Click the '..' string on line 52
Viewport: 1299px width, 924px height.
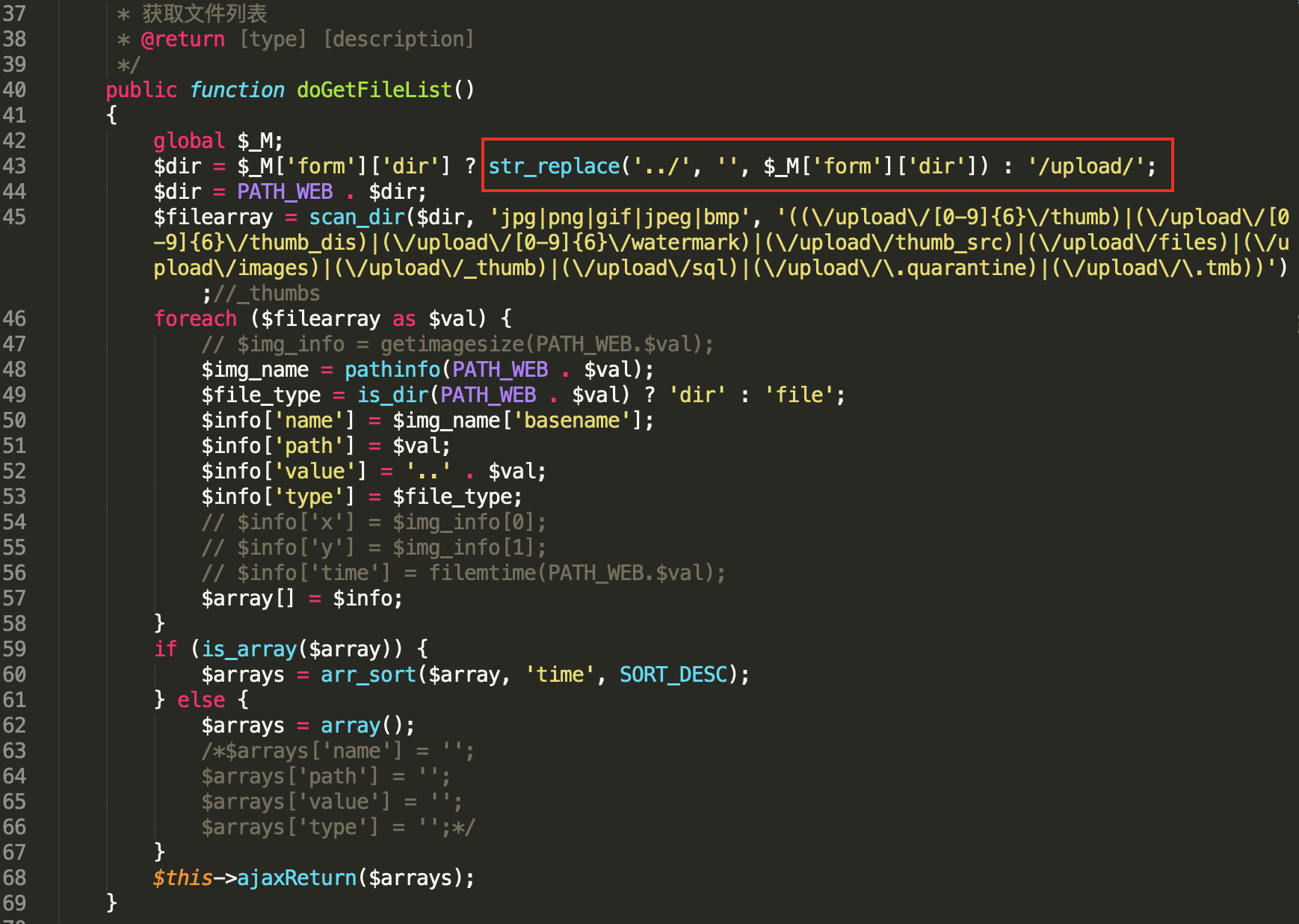[428, 471]
